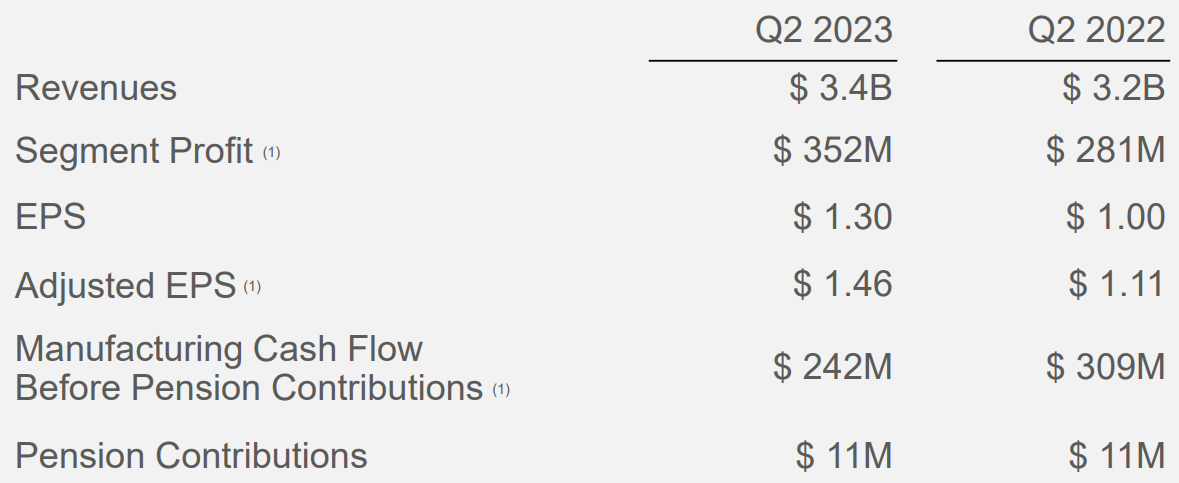Click the $1.46 adjusted EPS value

(x=841, y=285)
